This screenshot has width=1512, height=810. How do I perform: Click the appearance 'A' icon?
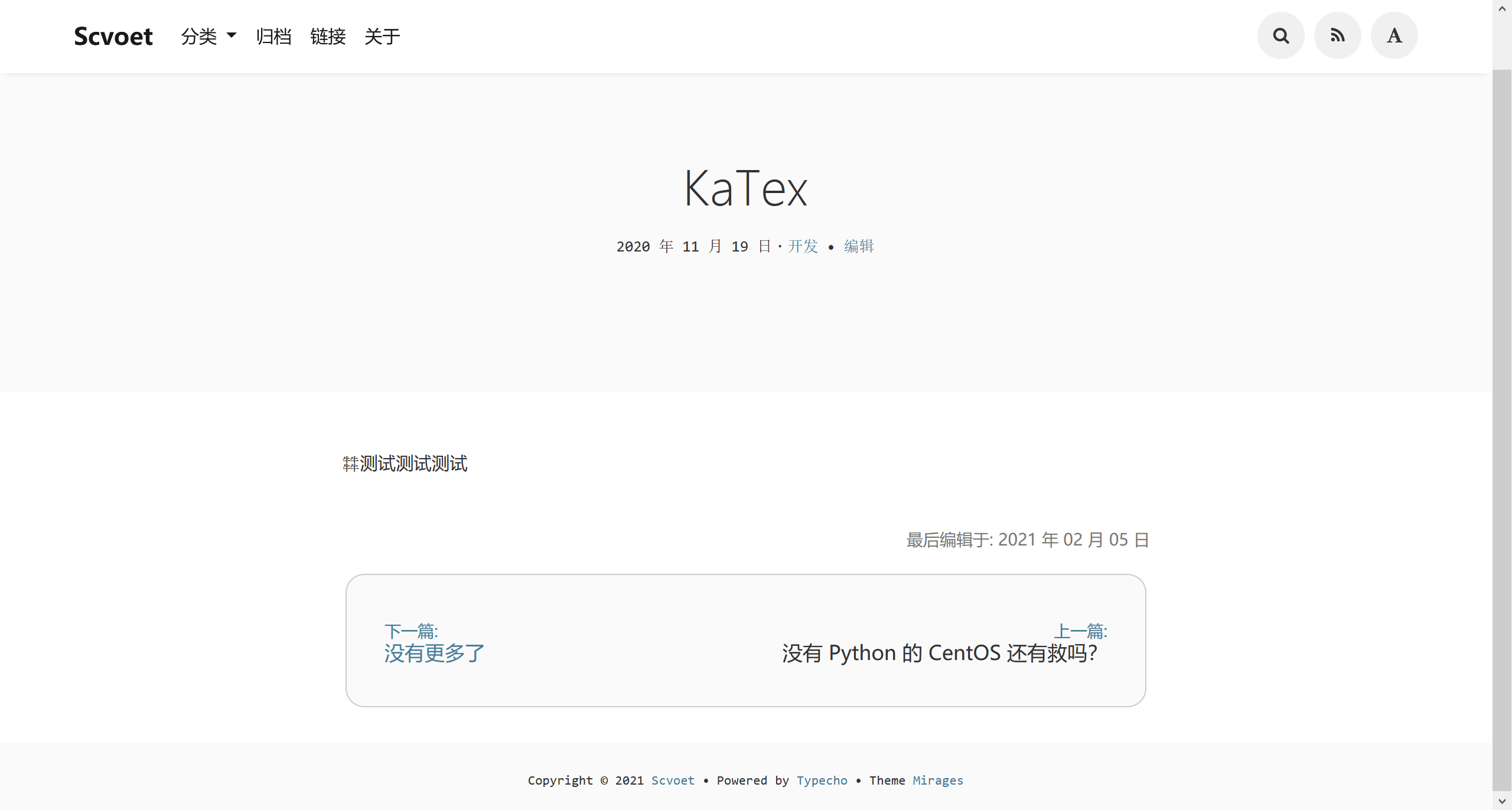pos(1394,35)
